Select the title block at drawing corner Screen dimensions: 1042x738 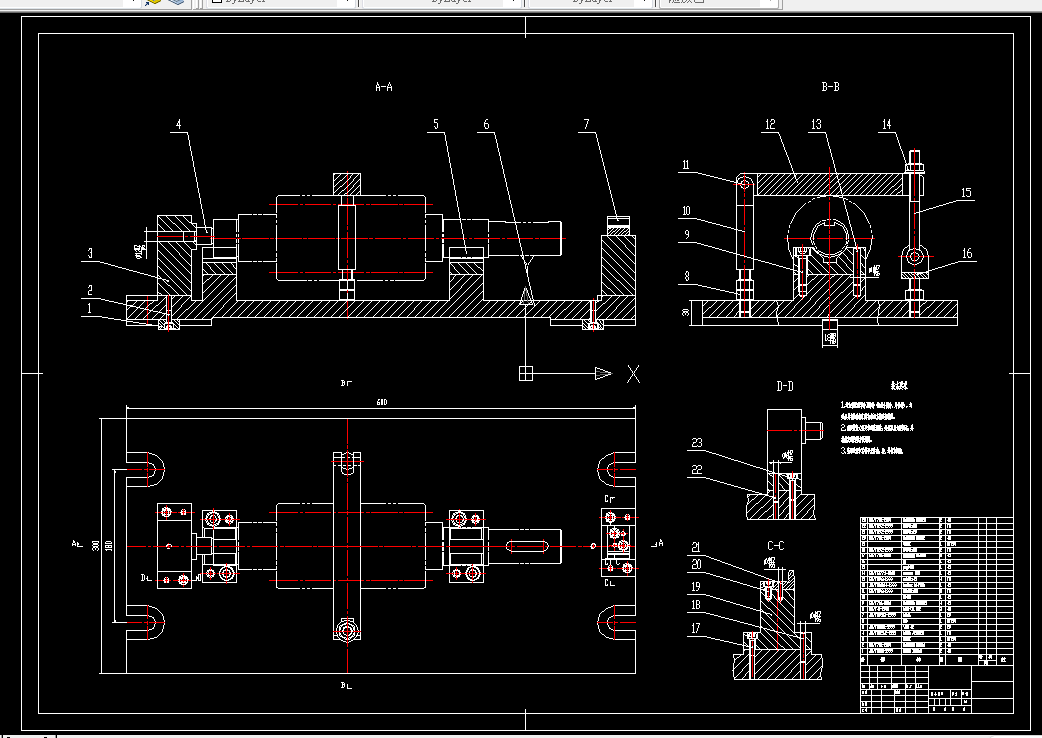pos(937,689)
